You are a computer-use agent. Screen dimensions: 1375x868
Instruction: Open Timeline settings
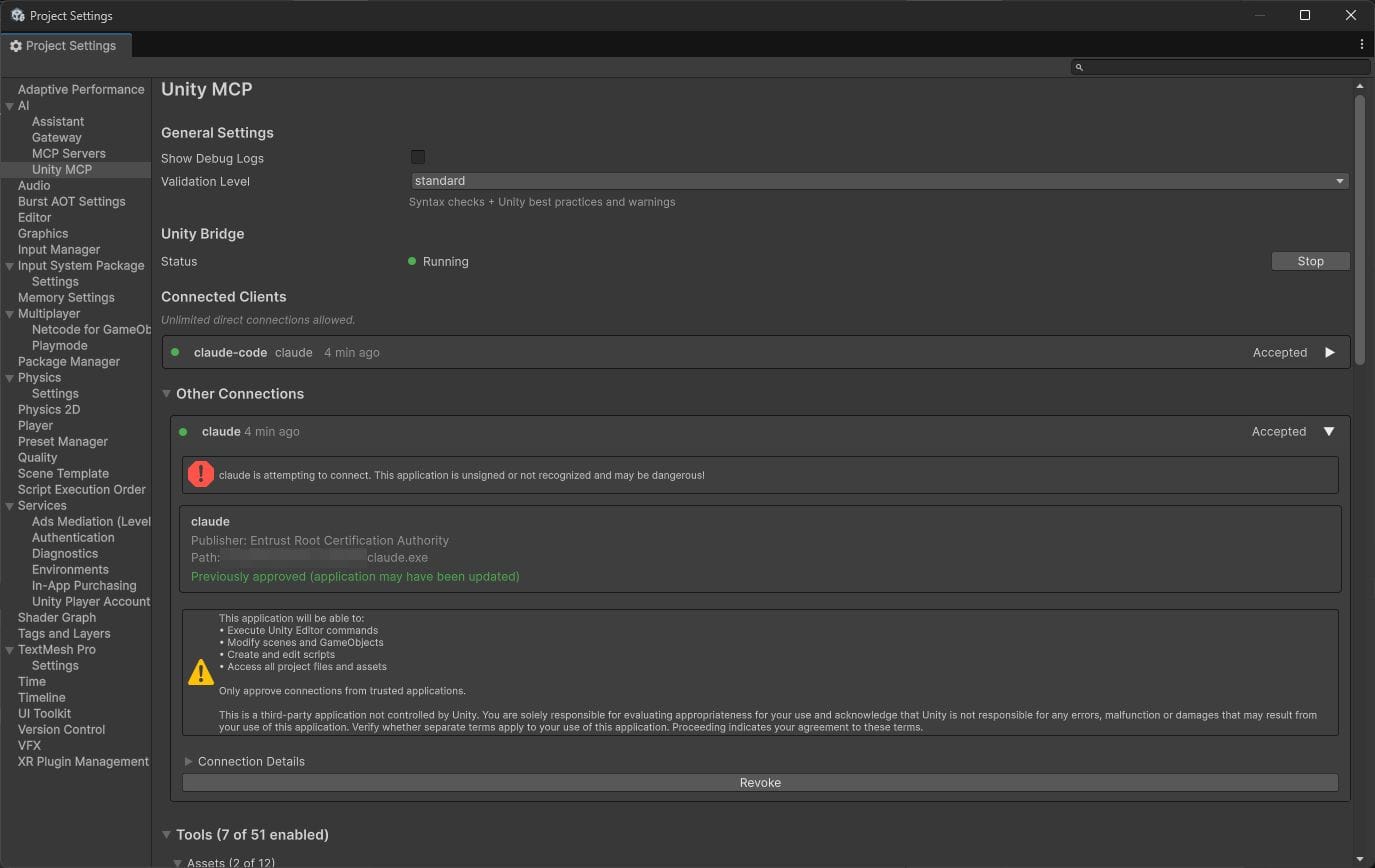(42, 697)
